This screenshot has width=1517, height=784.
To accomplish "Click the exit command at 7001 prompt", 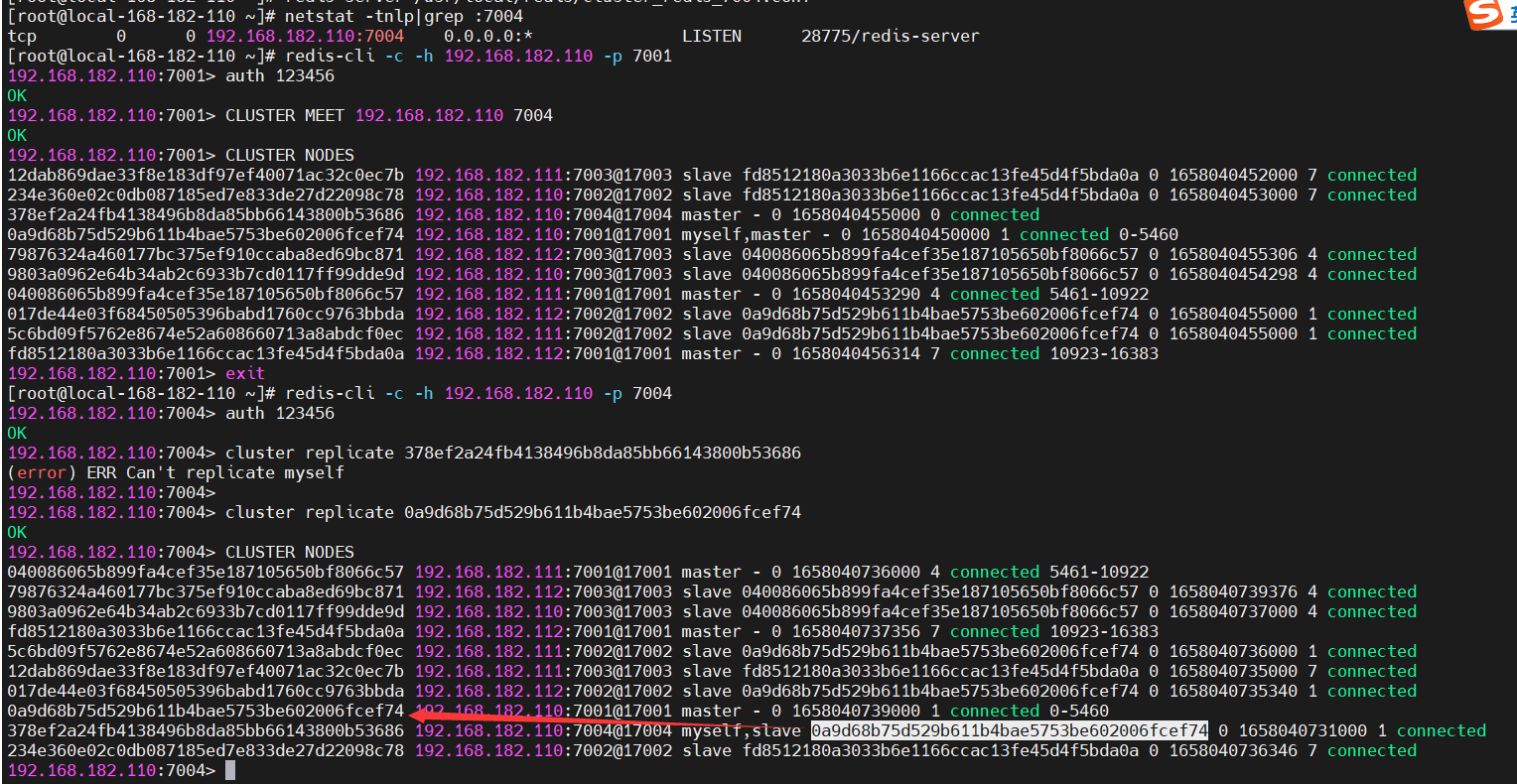I will [x=244, y=373].
